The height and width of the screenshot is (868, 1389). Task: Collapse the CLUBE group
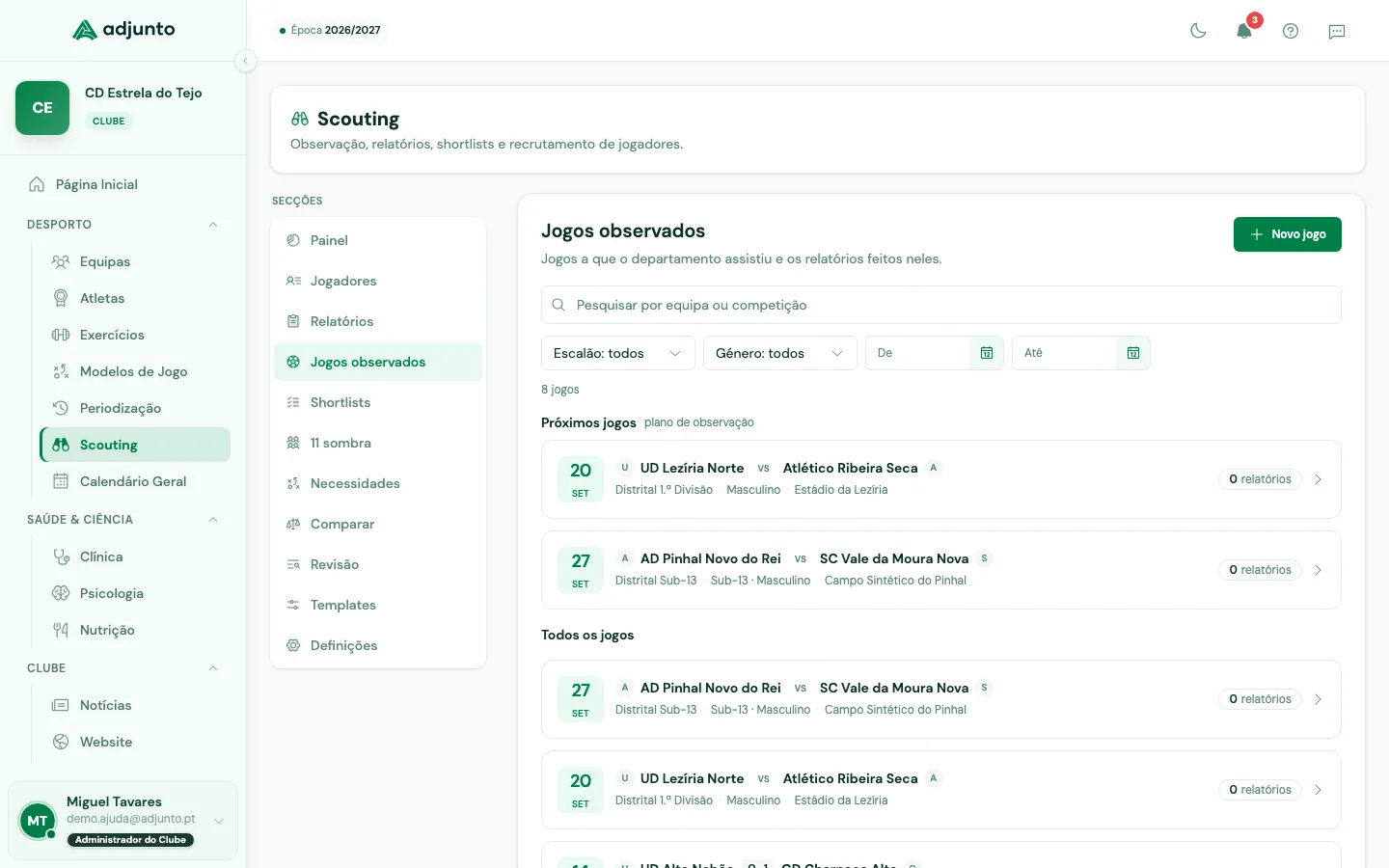pos(123,668)
